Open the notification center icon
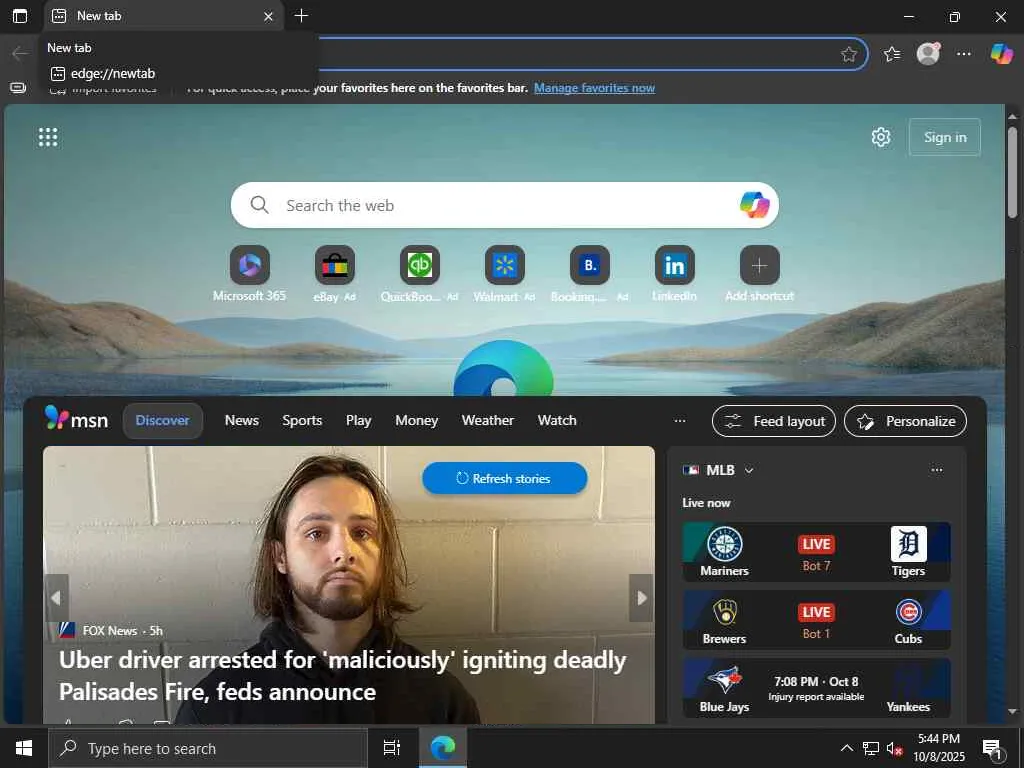Screen dimensions: 1024x768 (x=993, y=749)
